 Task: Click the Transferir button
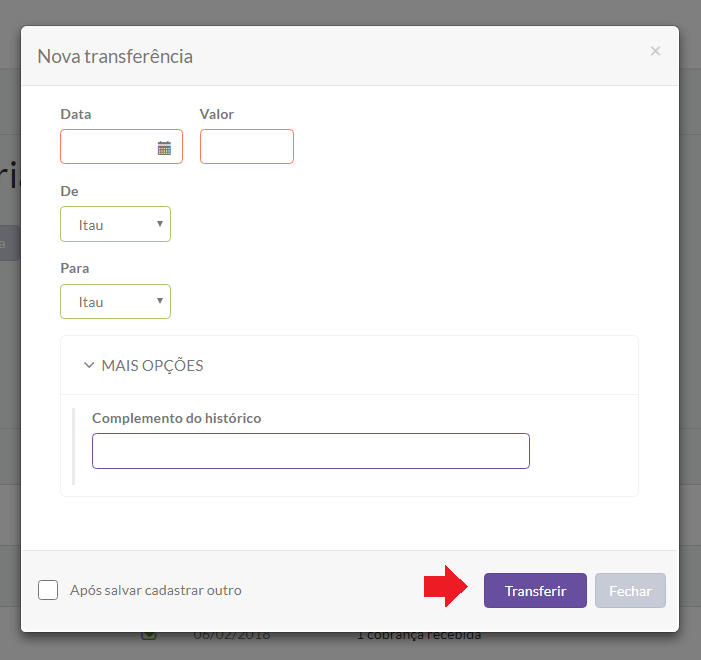pyautogui.click(x=535, y=590)
